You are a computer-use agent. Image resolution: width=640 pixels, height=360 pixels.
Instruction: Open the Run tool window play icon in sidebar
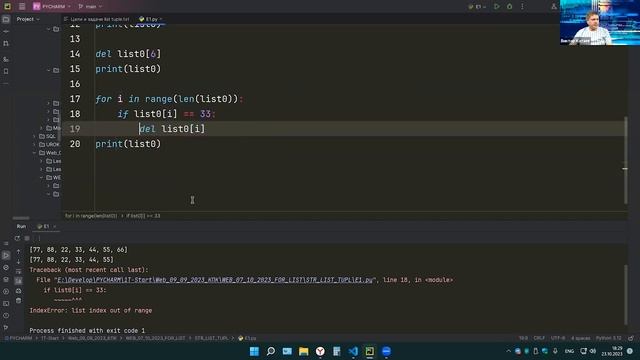click(x=6, y=256)
